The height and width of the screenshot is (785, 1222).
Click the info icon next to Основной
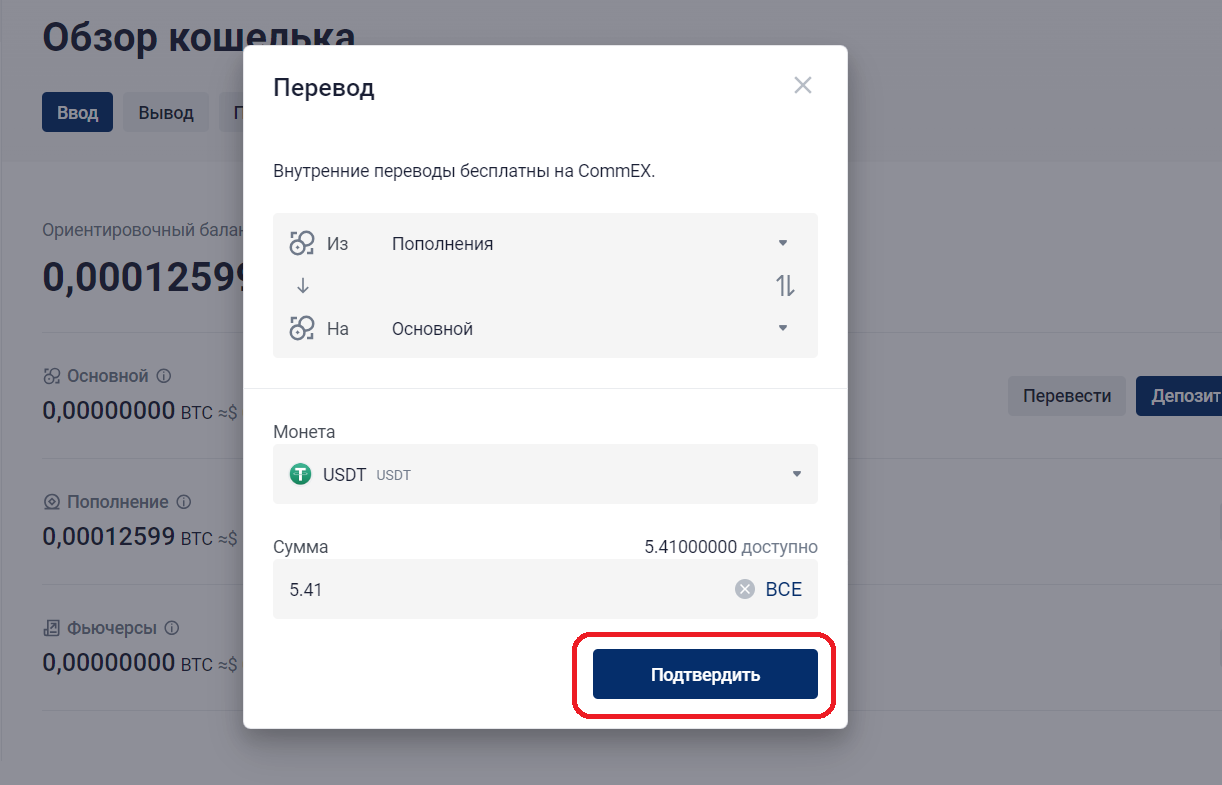164,377
